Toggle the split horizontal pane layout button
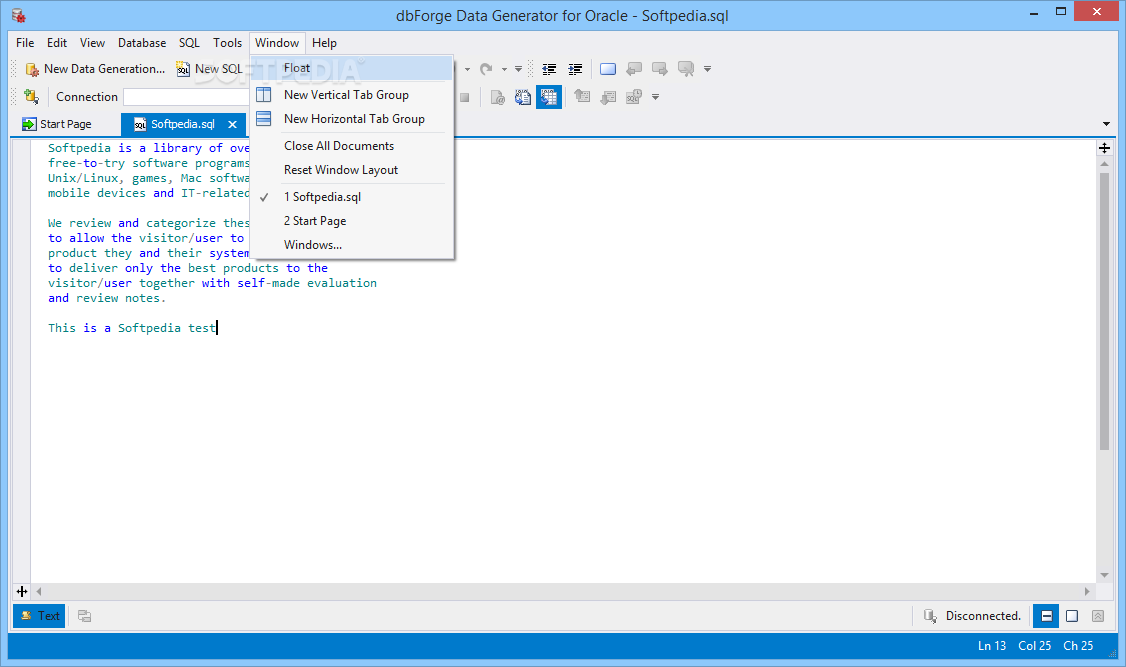 coord(1046,616)
